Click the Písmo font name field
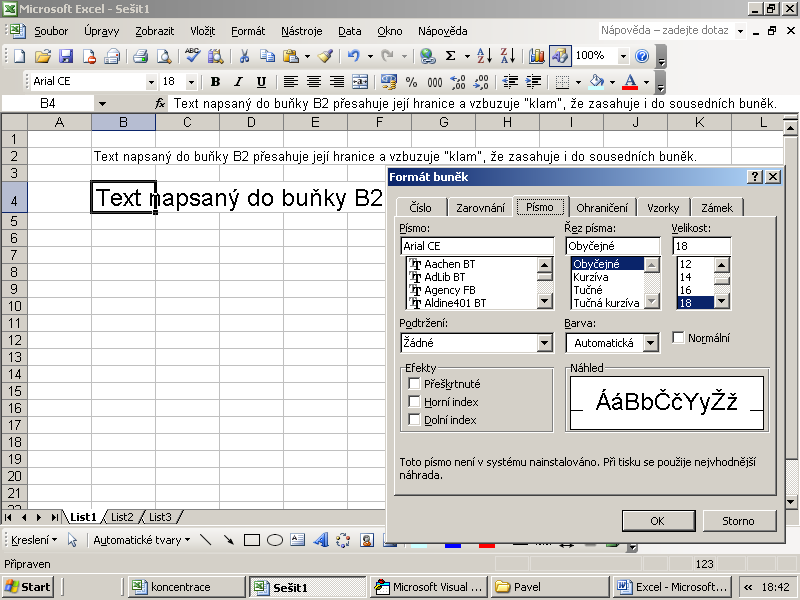Viewport: 800px width, 600px height. point(477,246)
